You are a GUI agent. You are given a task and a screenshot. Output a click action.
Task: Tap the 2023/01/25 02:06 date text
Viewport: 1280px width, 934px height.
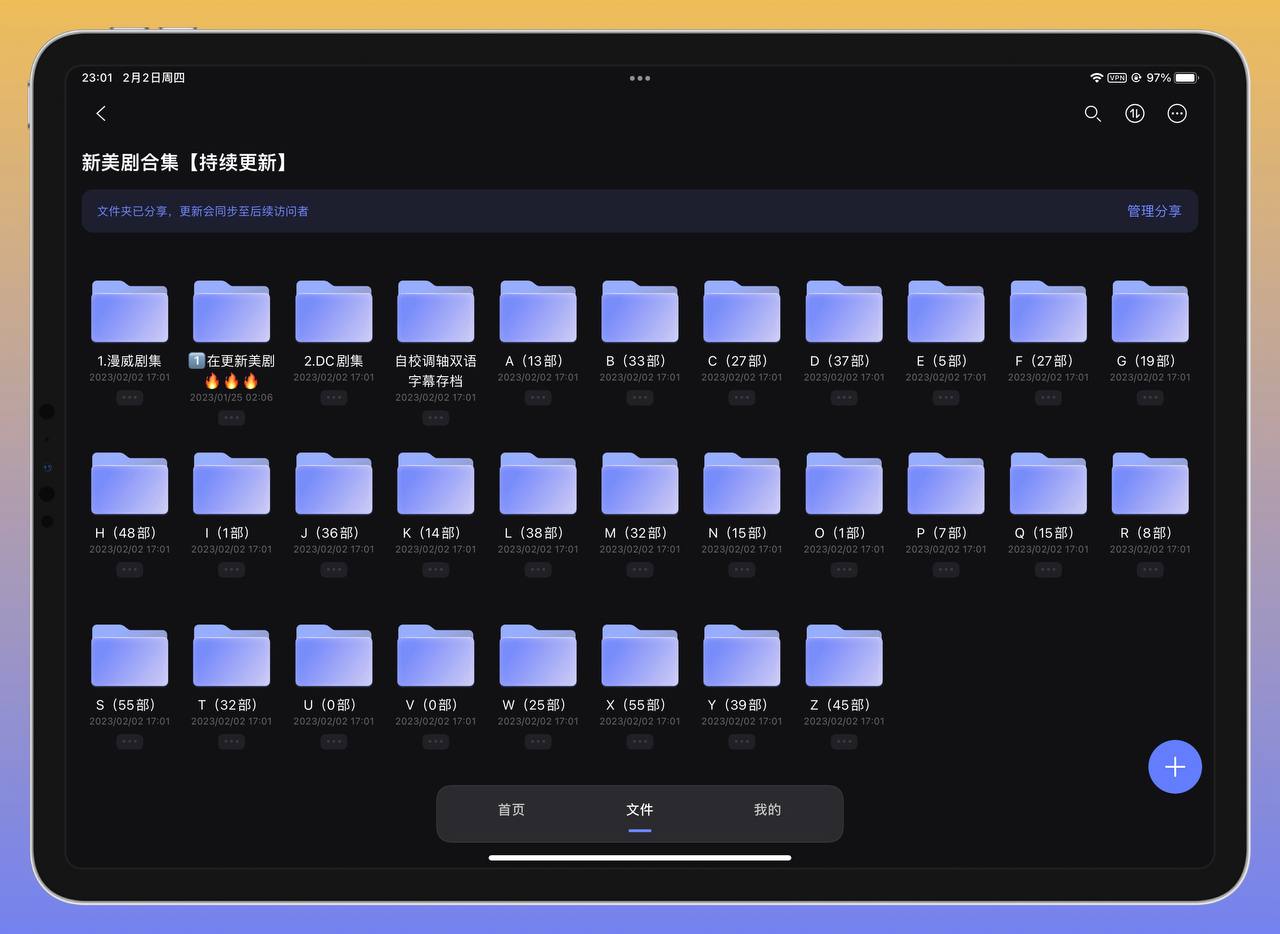(x=232, y=398)
